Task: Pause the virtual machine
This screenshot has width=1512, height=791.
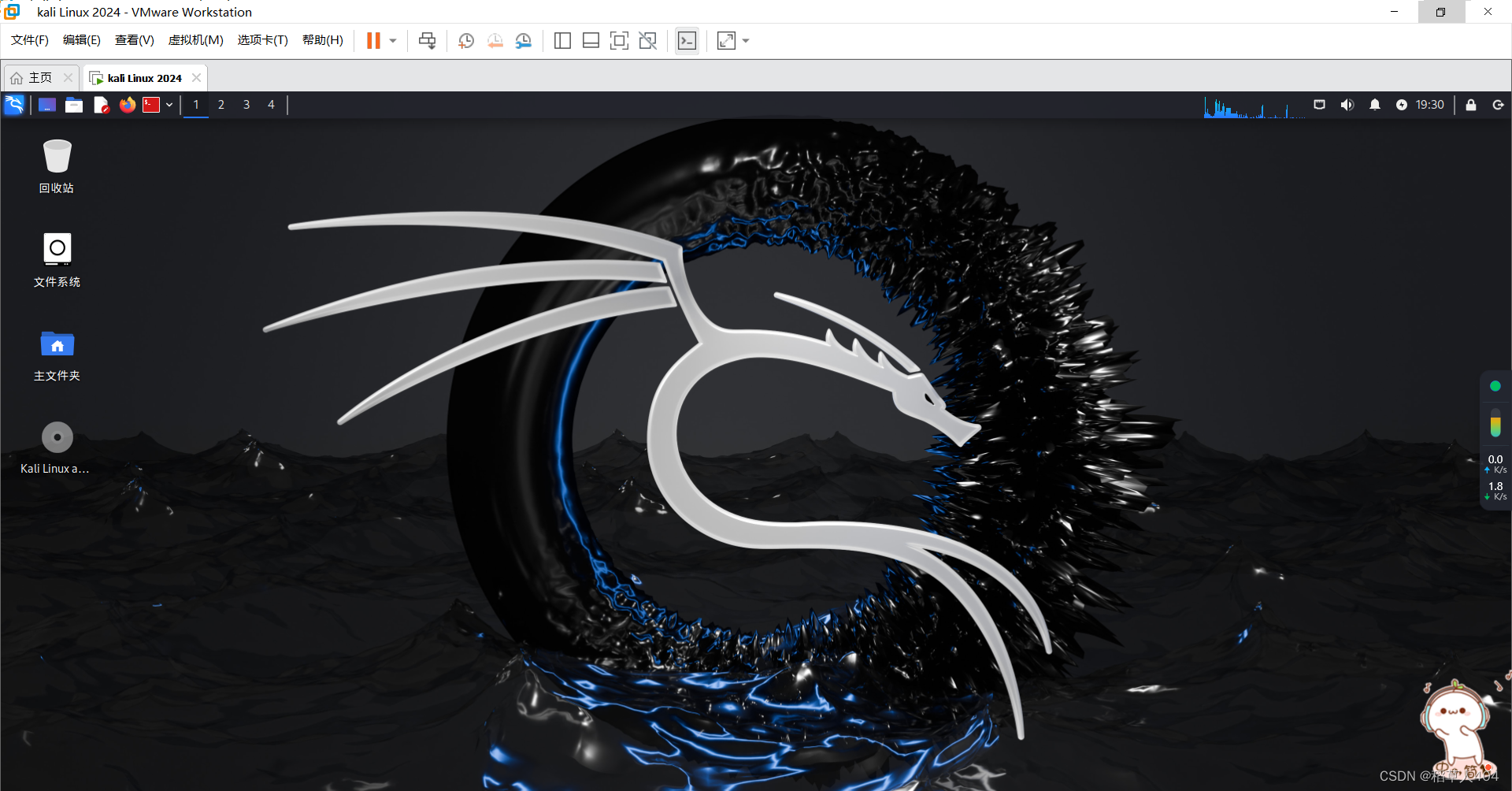Action: 373,40
